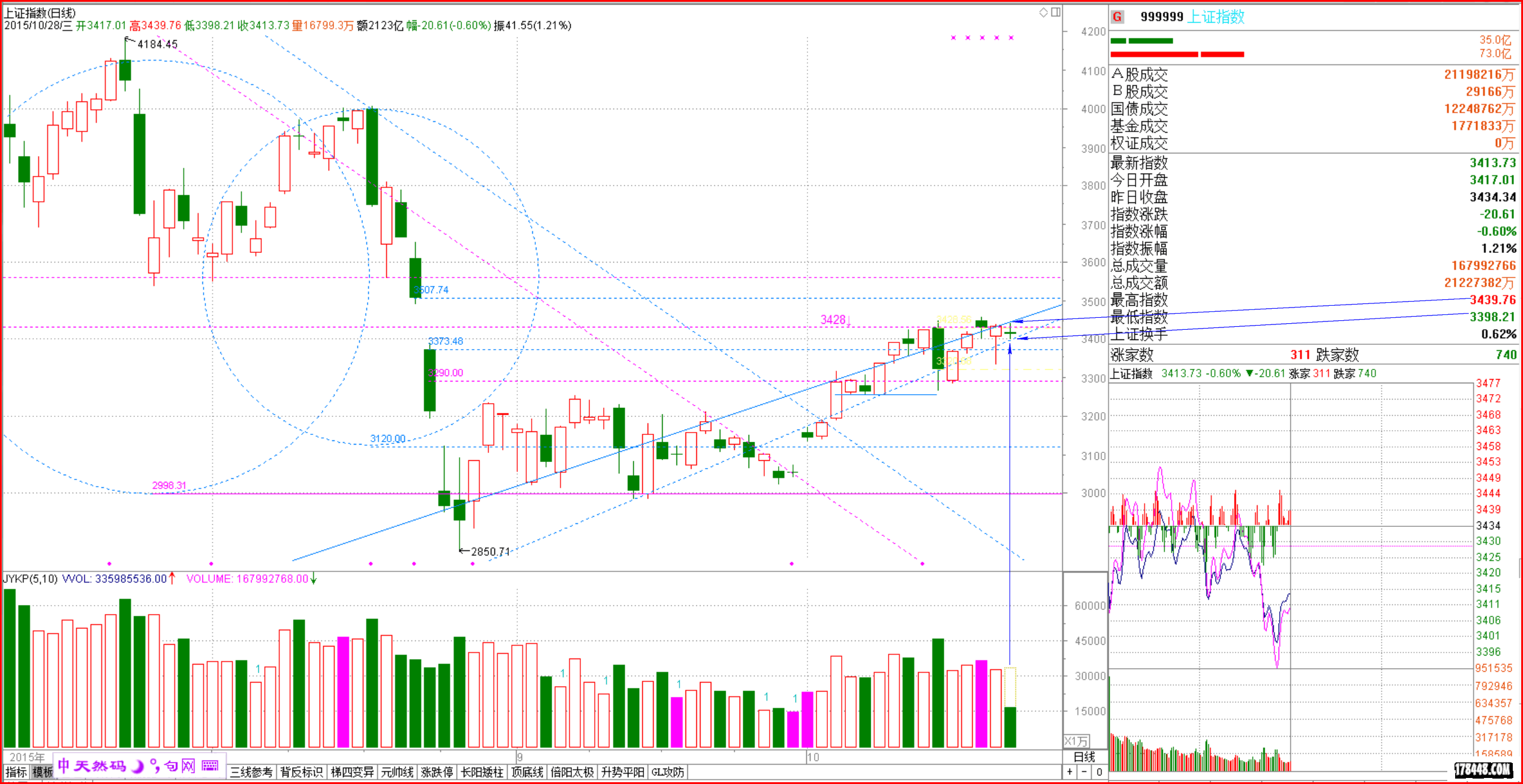Click the 跌家数 count 740

coord(1506,354)
